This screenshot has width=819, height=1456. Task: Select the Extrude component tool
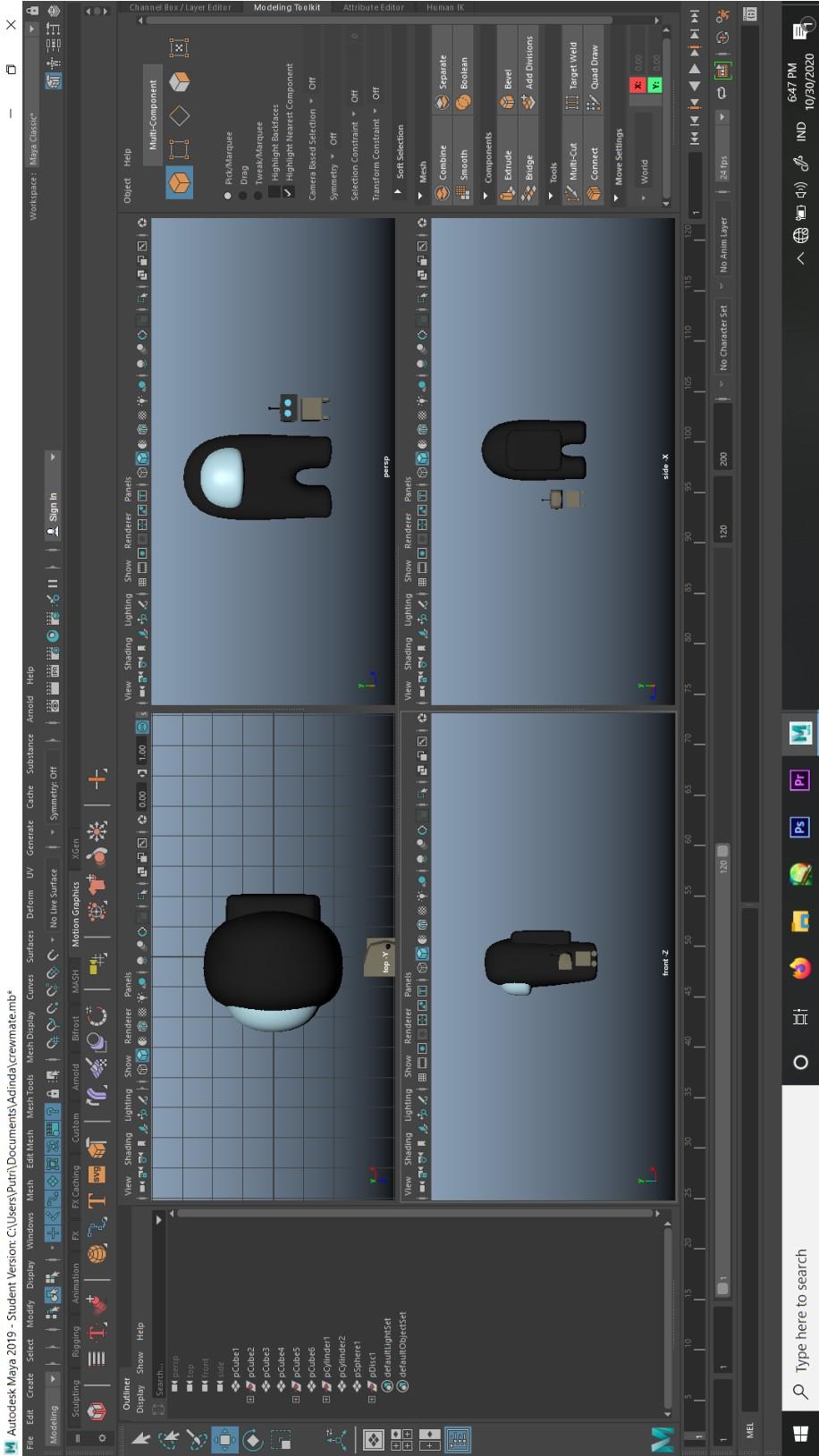coord(508,193)
